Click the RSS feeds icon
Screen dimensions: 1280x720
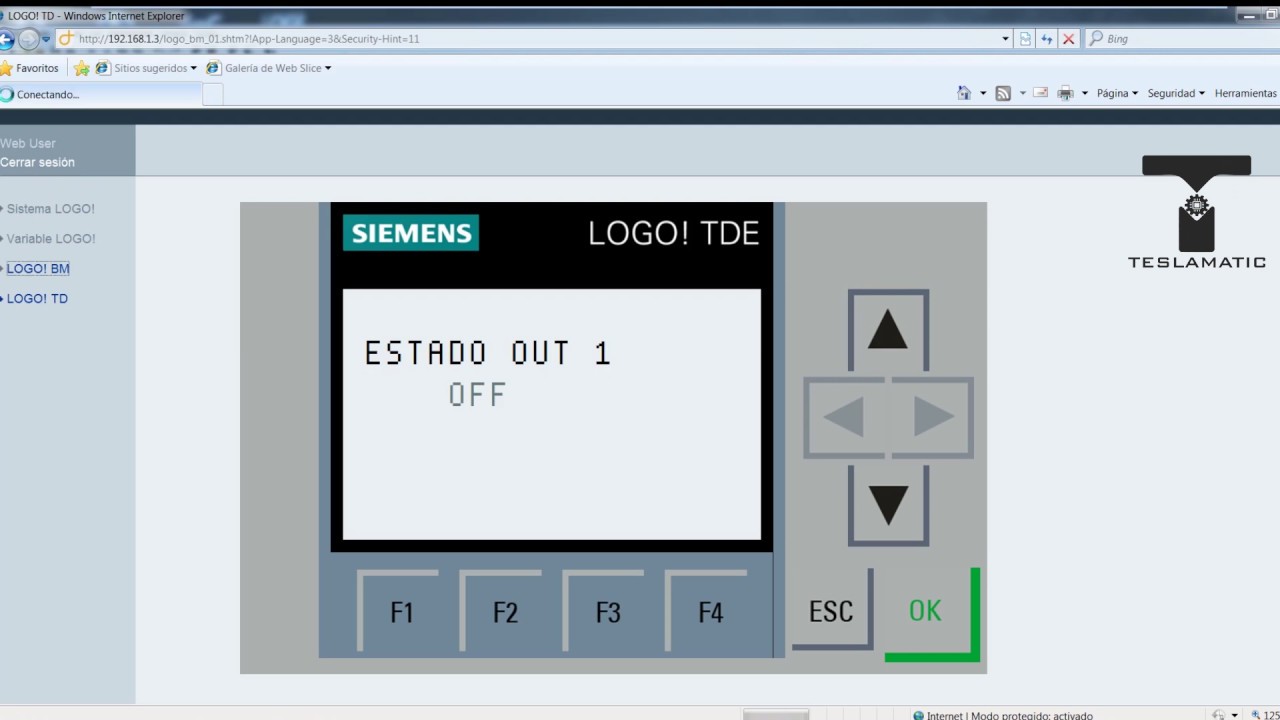point(1003,93)
